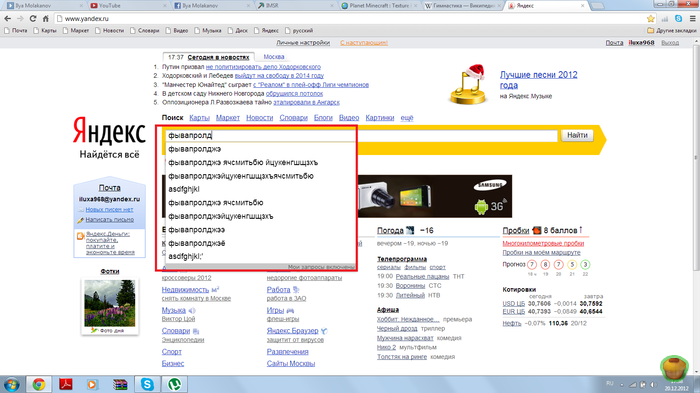
Task: Open the Другие закладки folder
Action: point(672,30)
